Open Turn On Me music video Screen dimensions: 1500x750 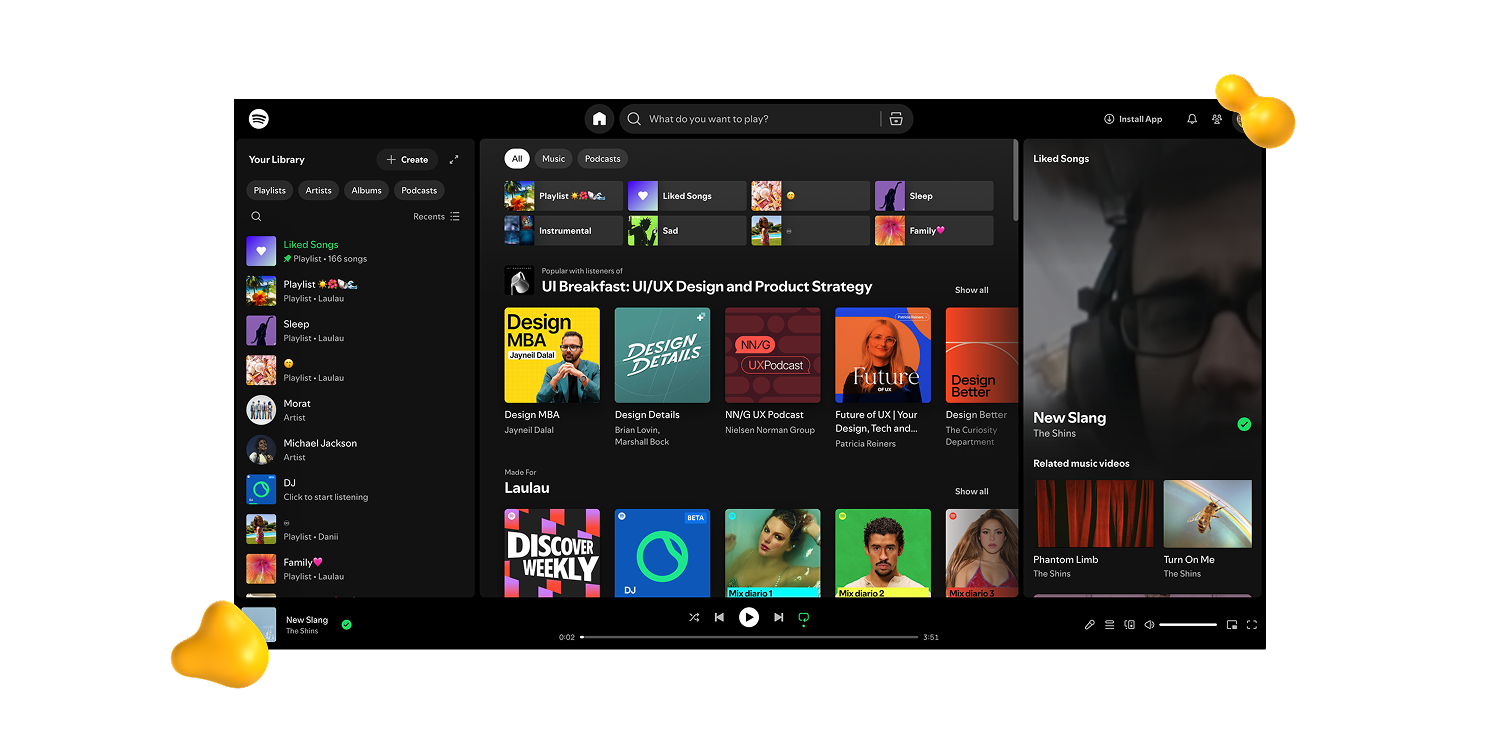point(1208,529)
